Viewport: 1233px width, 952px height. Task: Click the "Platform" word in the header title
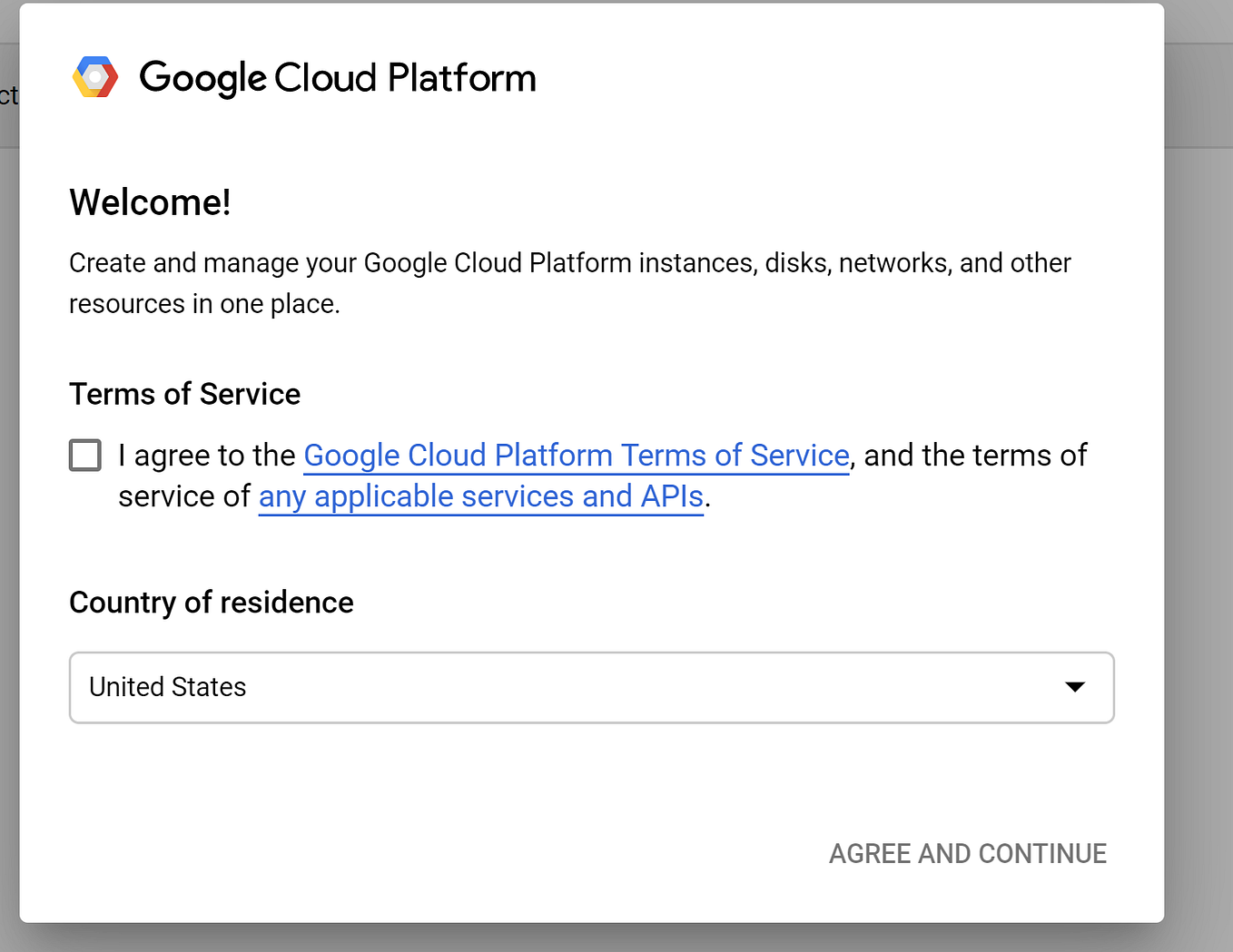click(x=462, y=79)
